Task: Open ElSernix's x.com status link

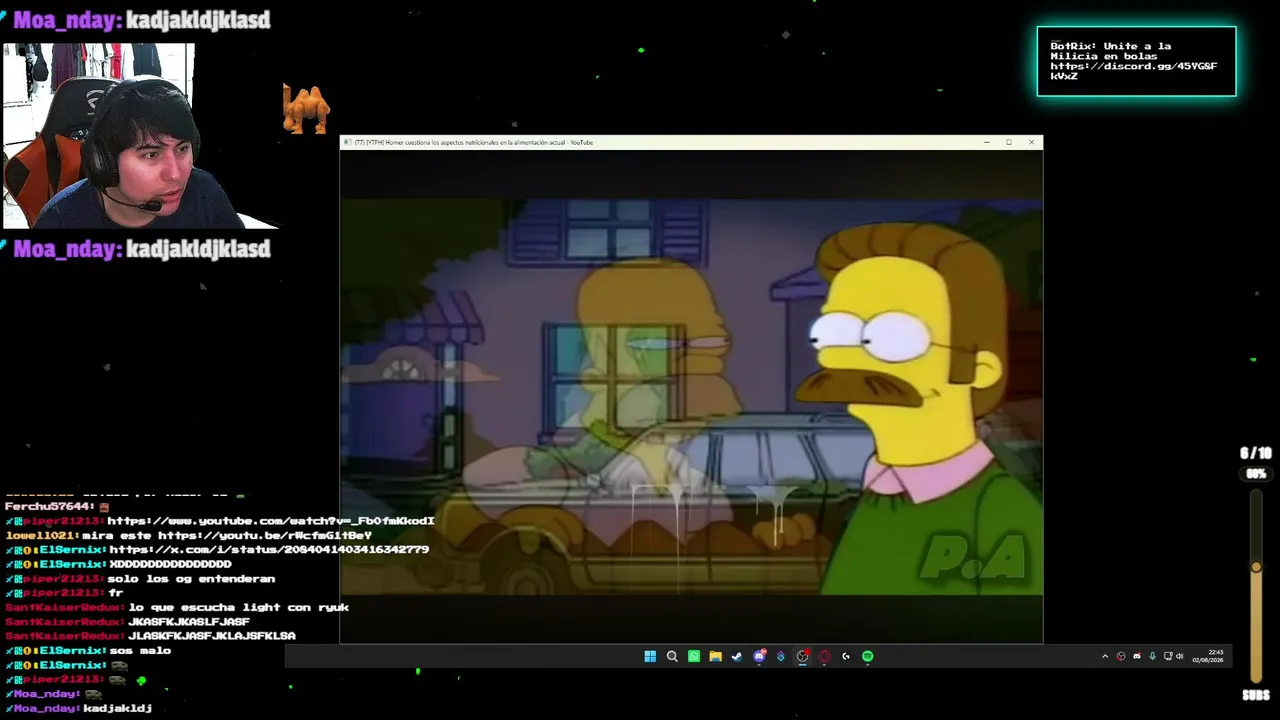Action: [x=269, y=549]
